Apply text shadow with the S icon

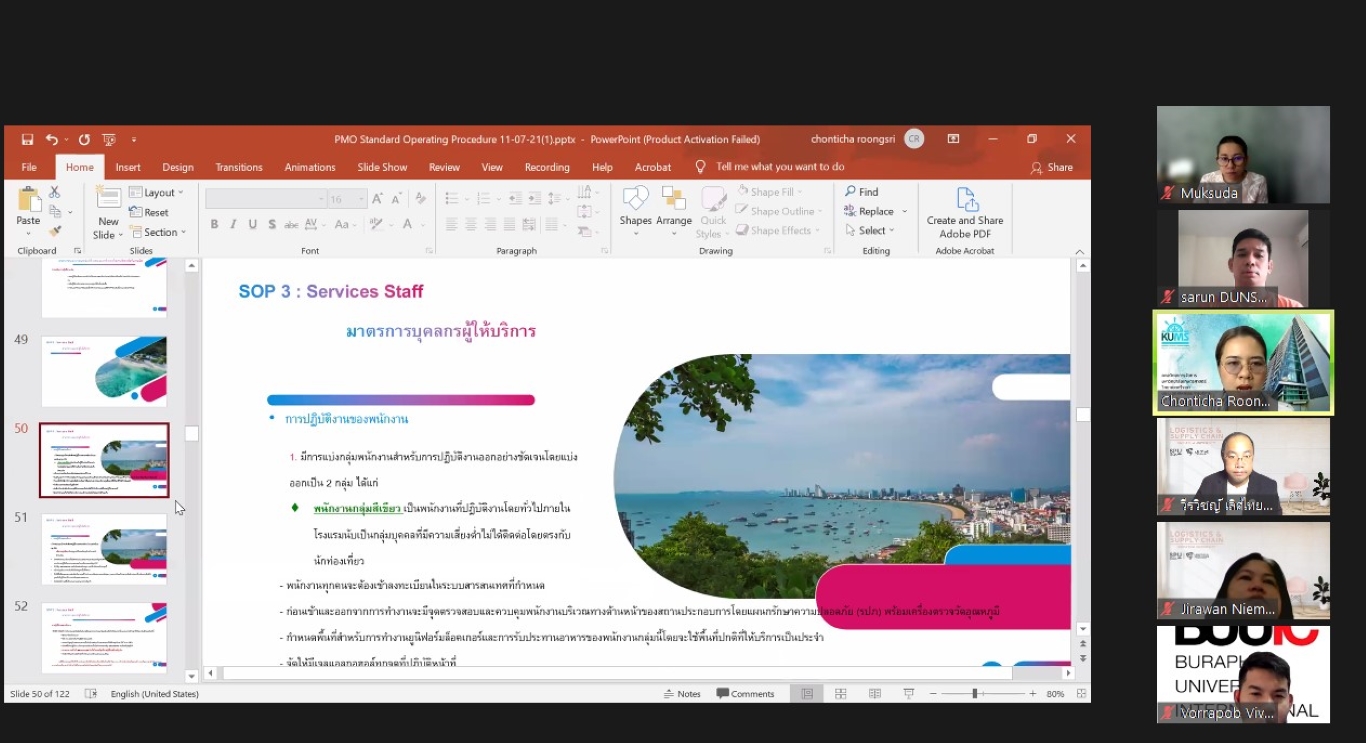(272, 224)
